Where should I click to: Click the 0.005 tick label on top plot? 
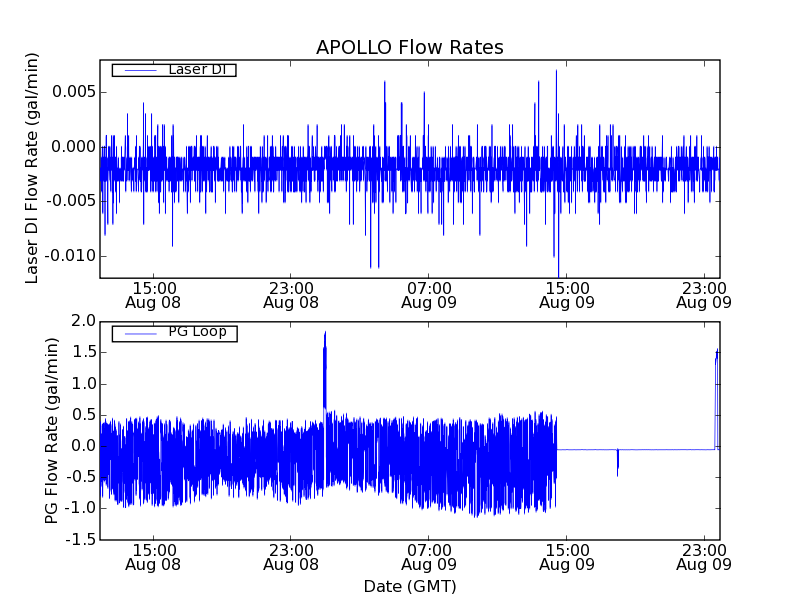pos(73,92)
